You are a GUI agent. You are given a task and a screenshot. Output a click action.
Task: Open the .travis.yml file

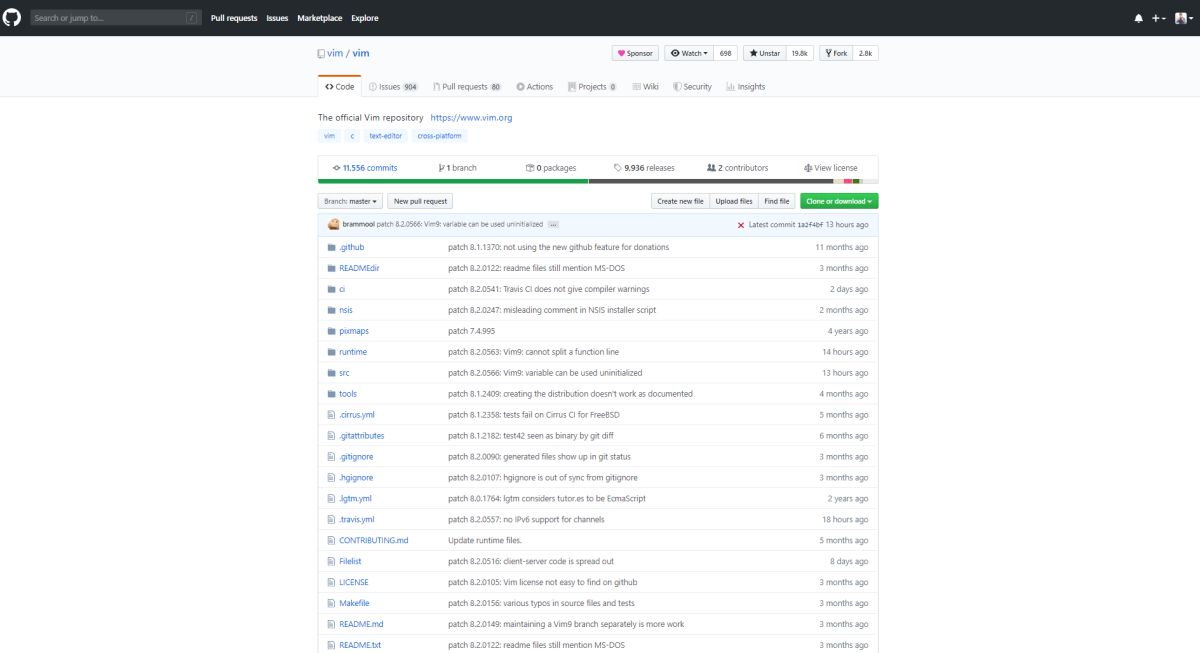357,520
